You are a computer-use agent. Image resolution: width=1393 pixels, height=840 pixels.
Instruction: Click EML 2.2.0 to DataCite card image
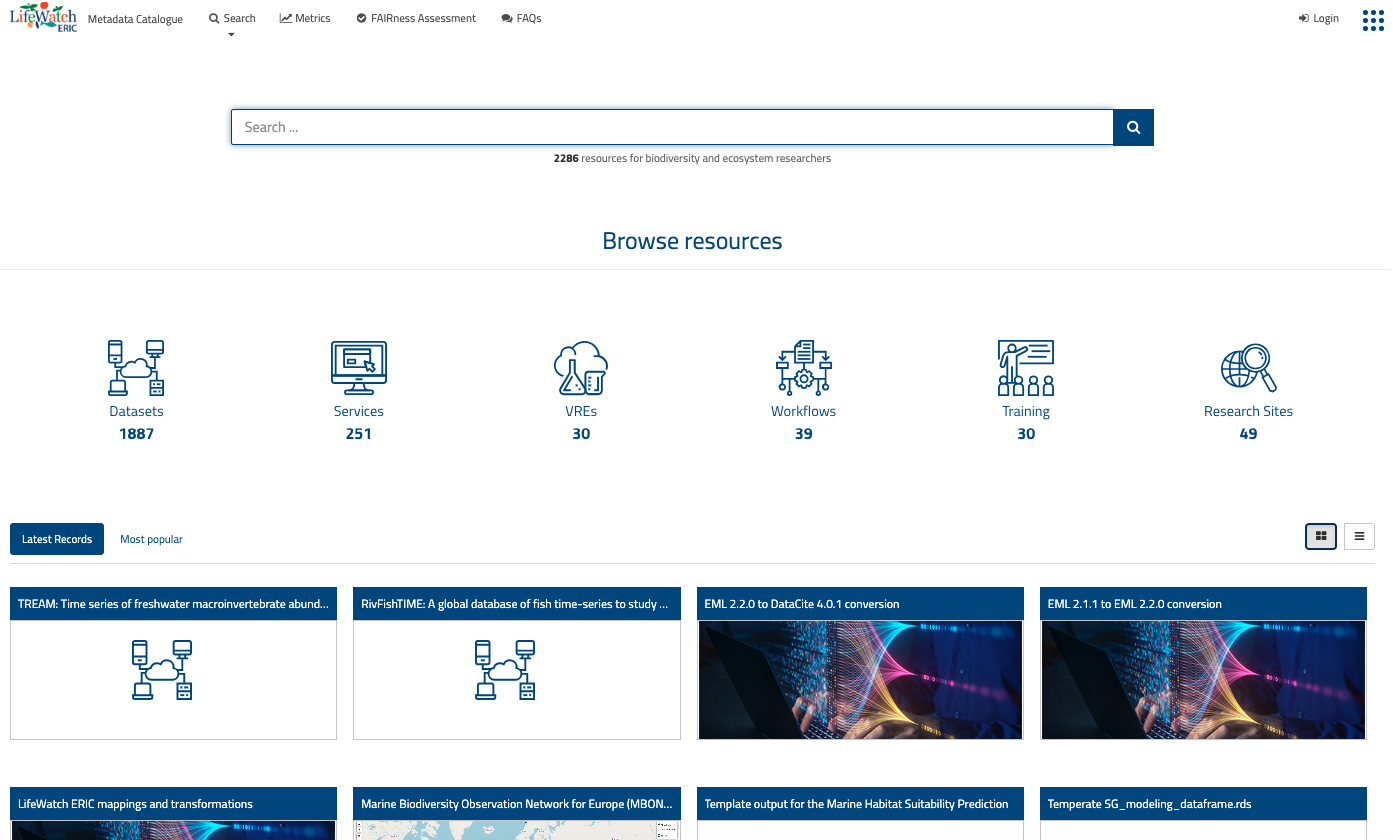860,680
